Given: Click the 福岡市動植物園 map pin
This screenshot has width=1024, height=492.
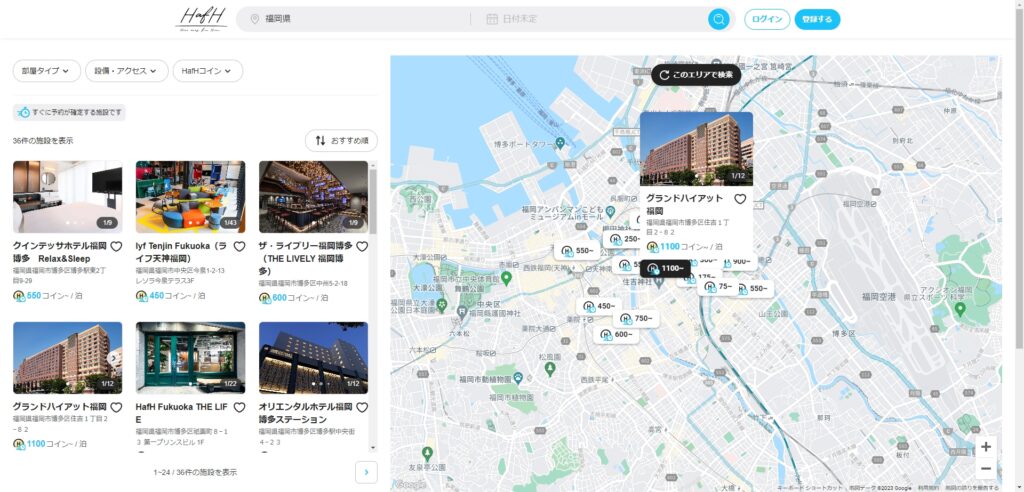Looking at the screenshot, I should tap(518, 377).
